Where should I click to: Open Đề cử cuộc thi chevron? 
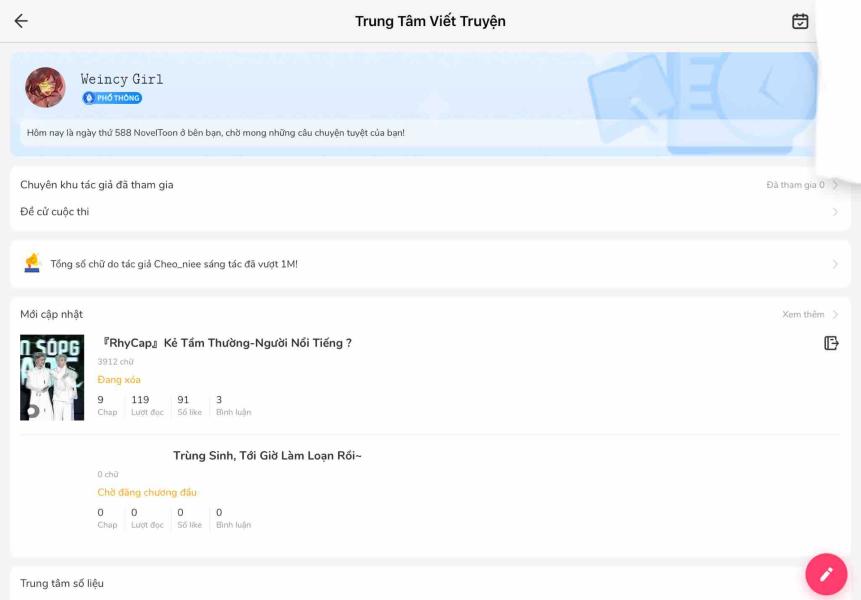click(x=835, y=211)
